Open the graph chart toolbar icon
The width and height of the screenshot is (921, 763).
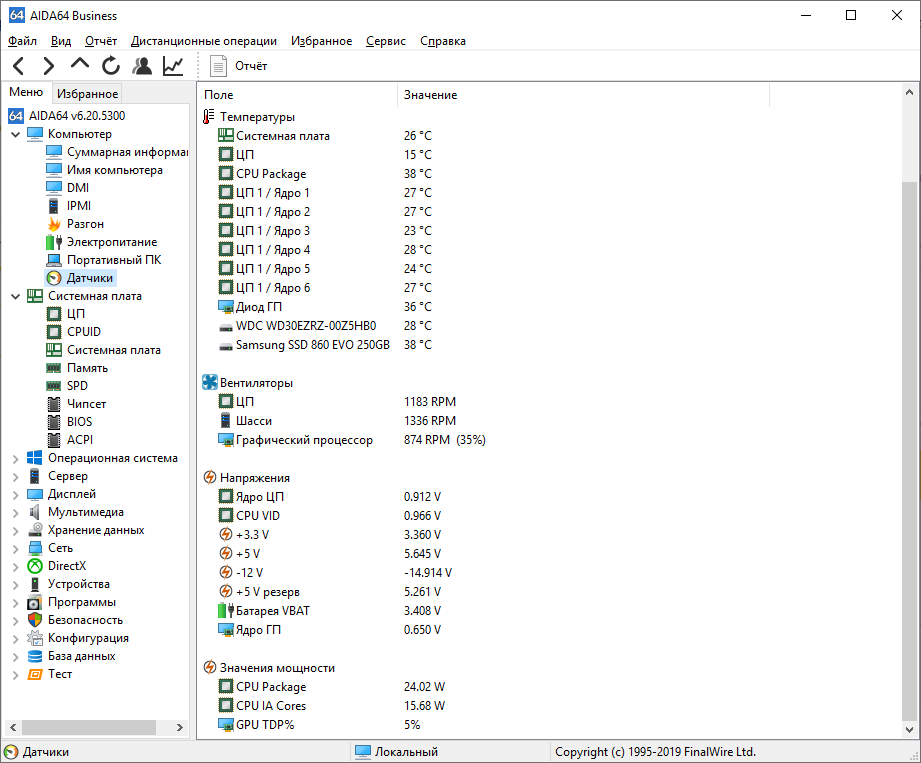coord(173,66)
